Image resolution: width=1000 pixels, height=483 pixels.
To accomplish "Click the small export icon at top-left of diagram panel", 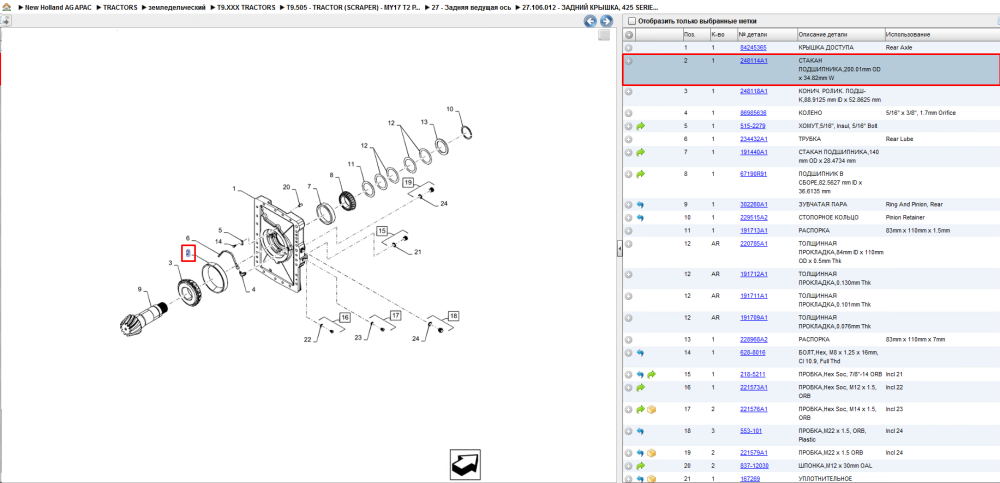I will (5, 21).
